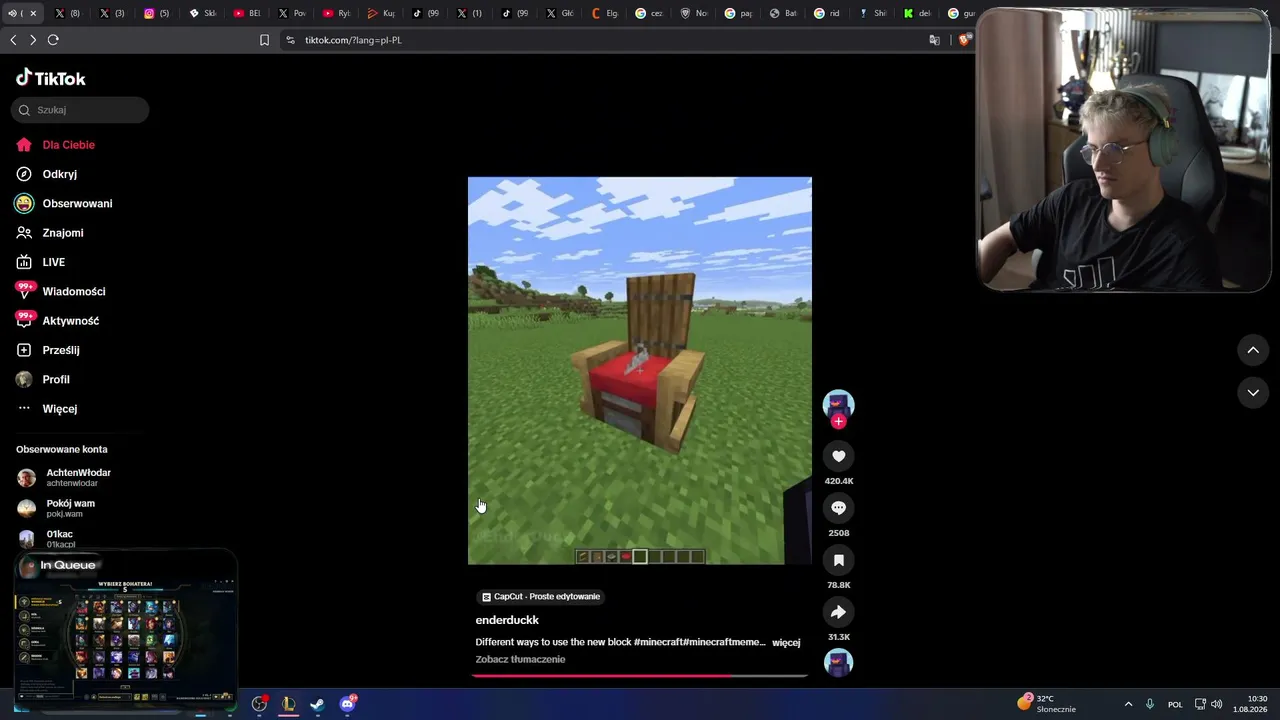Switch to the Instagram (5) tab
Viewport: 1280px width, 720px height.
point(158,14)
